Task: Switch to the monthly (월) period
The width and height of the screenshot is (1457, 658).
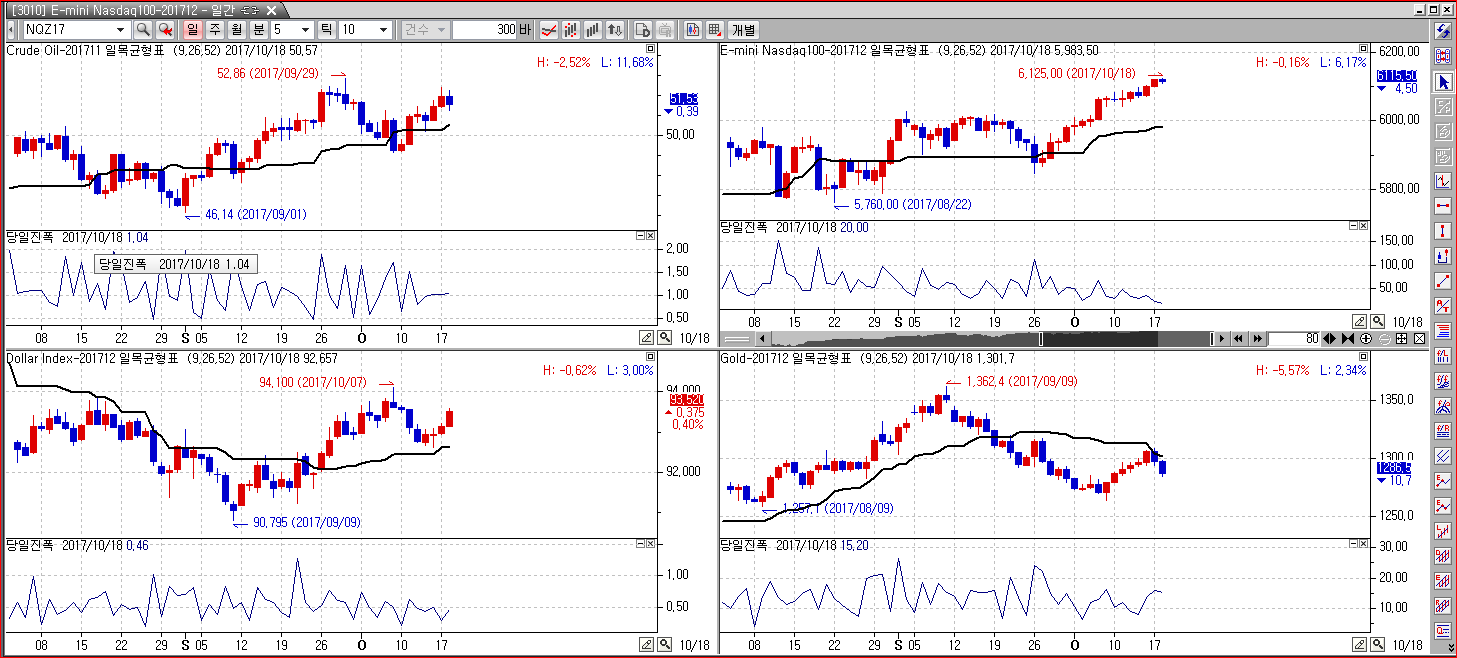Action: [x=236, y=30]
